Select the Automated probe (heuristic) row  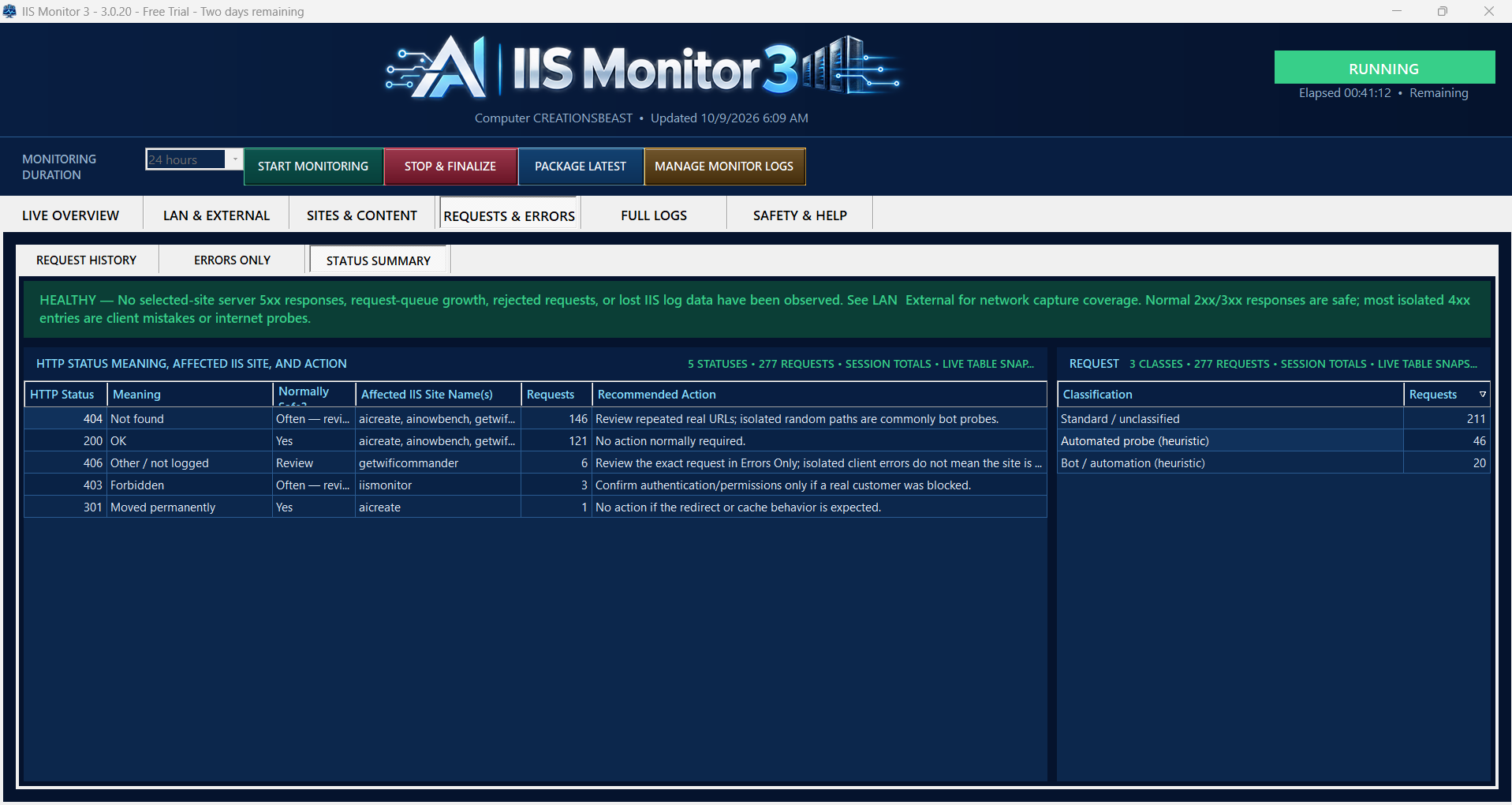[x=1274, y=441]
